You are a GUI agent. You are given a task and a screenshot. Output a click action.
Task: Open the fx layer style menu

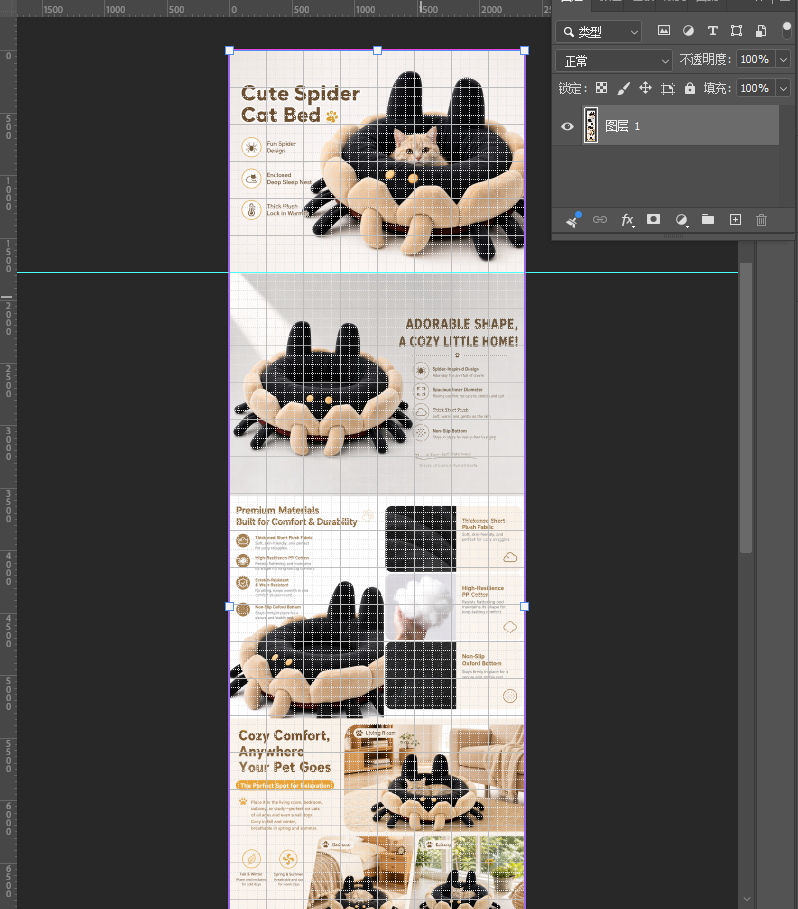coord(627,220)
